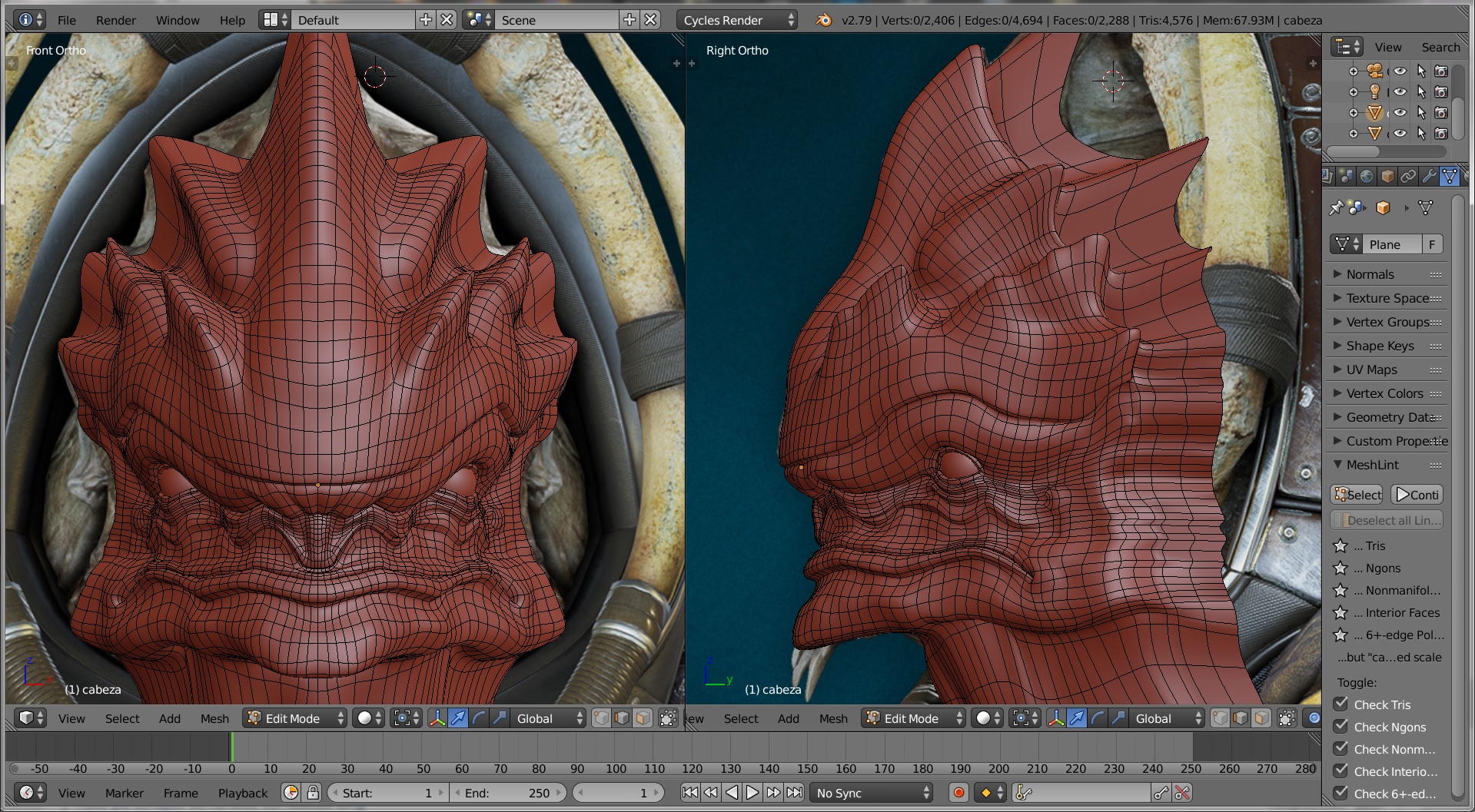Open the Modifiers wrench properties tab
Image resolution: width=1475 pixels, height=812 pixels.
tap(1428, 177)
